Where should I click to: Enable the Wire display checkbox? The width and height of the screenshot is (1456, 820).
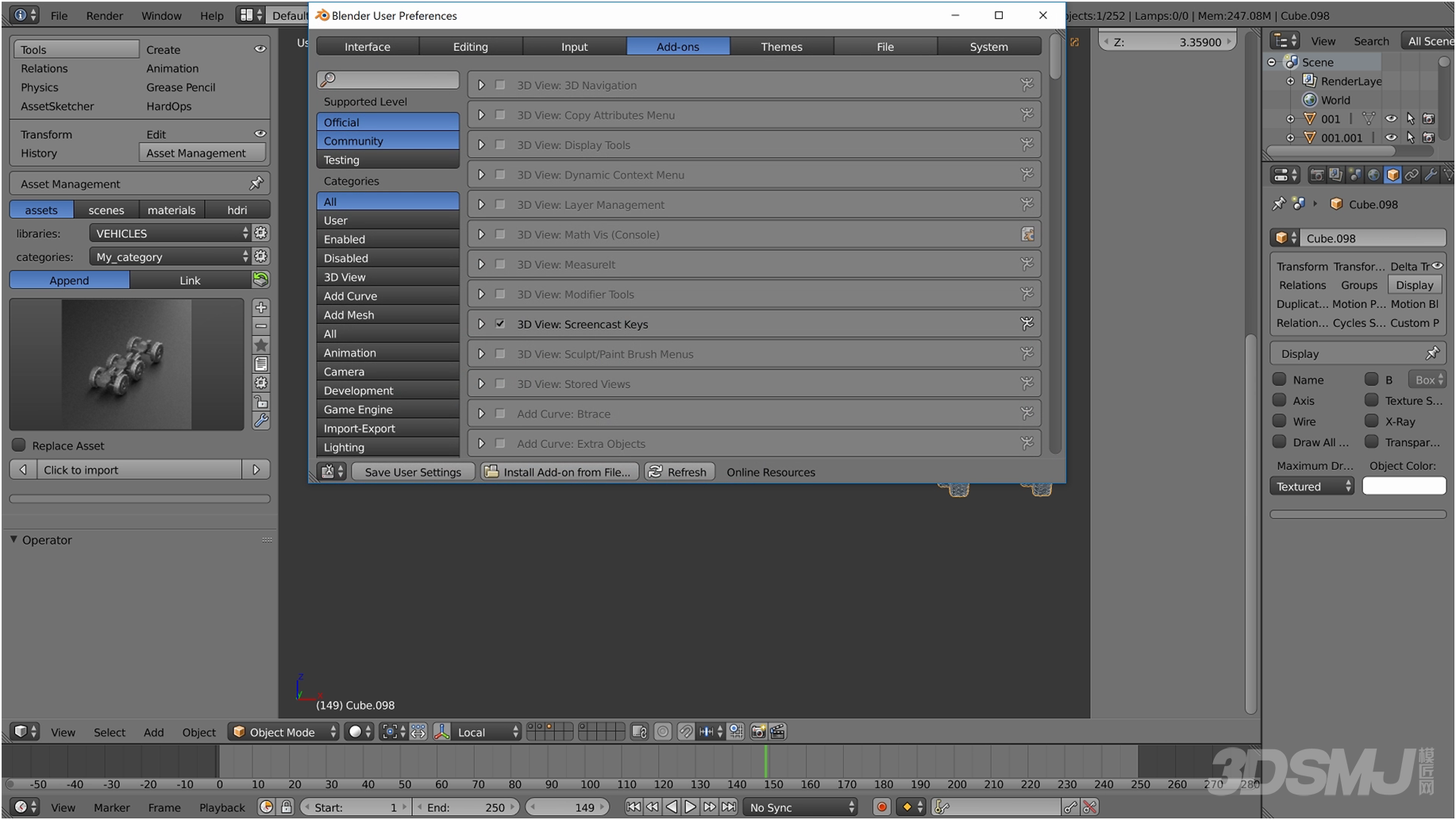pyautogui.click(x=1279, y=422)
